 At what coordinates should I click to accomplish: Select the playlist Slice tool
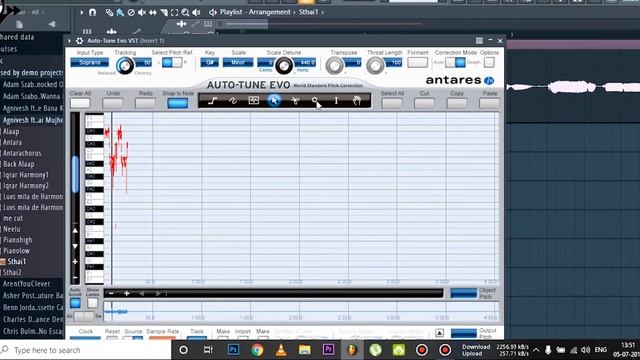[164, 13]
